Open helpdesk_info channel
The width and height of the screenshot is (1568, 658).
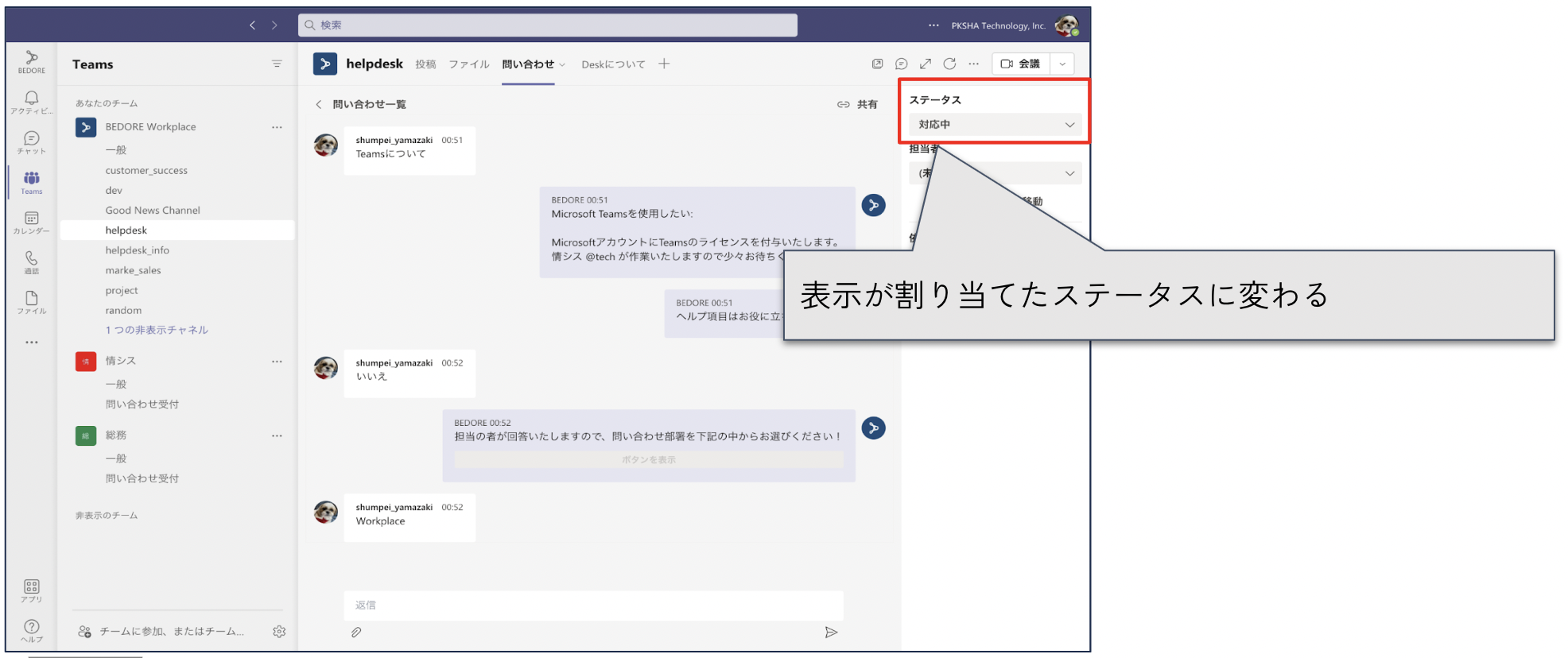click(x=137, y=250)
